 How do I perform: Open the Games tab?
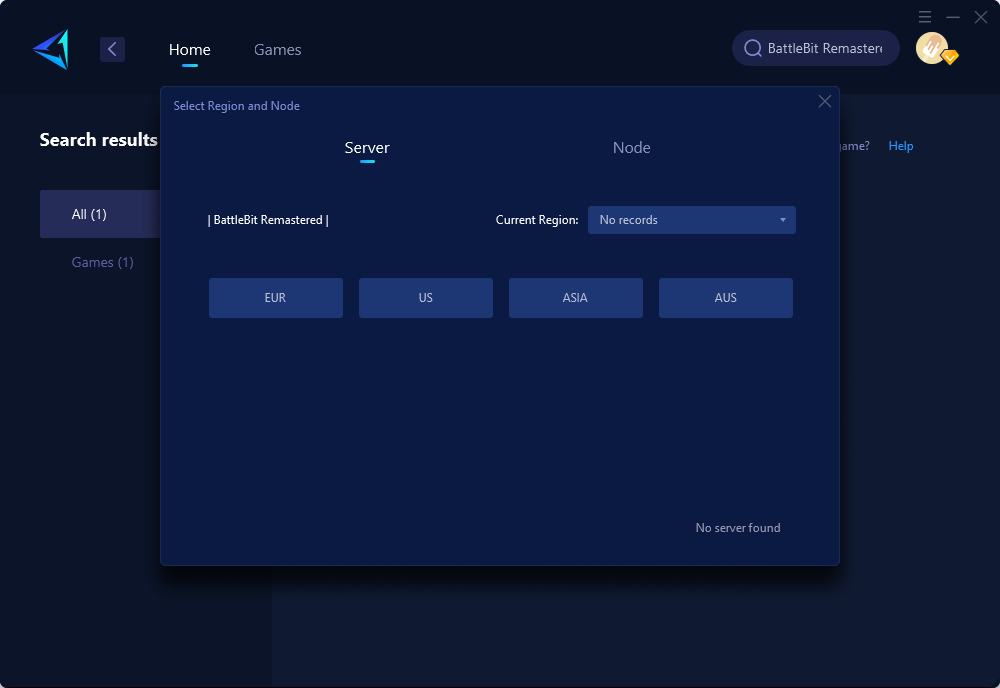tap(277, 50)
